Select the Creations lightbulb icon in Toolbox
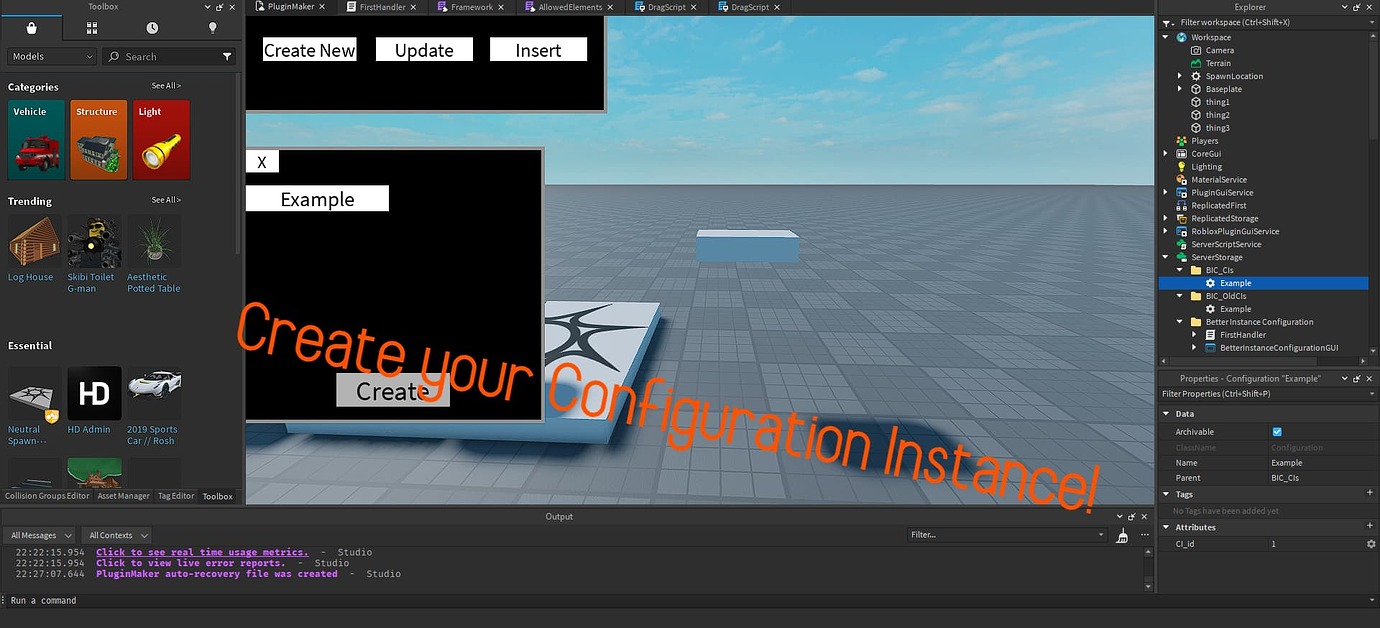Viewport: 1380px width, 628px height. coord(211,27)
